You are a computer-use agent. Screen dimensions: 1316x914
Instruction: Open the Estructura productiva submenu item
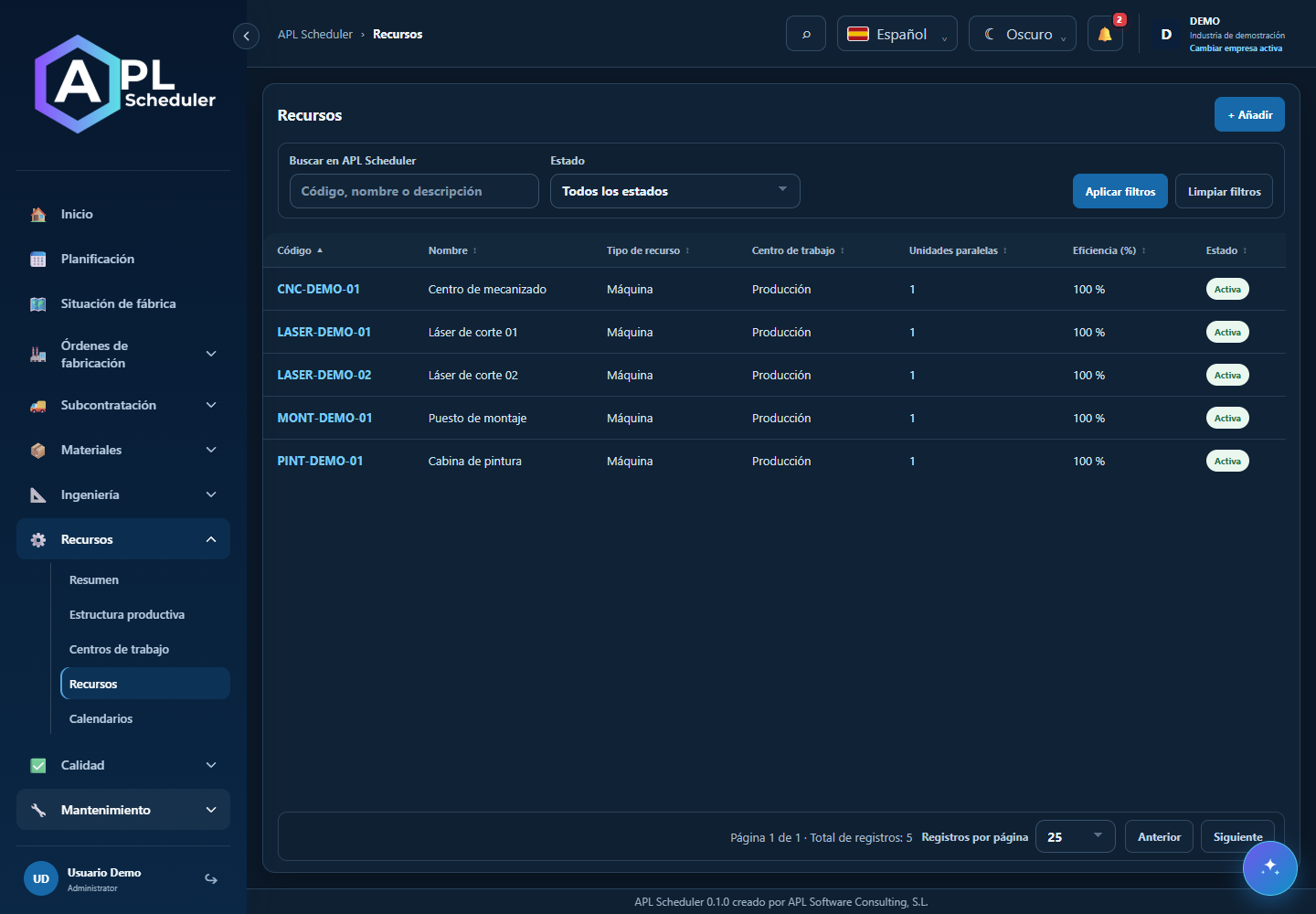tap(127, 614)
